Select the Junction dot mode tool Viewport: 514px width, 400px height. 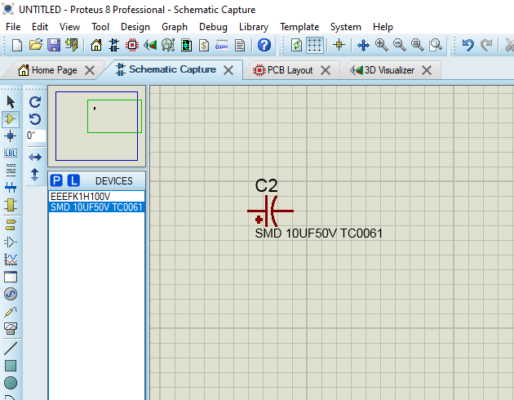point(10,136)
